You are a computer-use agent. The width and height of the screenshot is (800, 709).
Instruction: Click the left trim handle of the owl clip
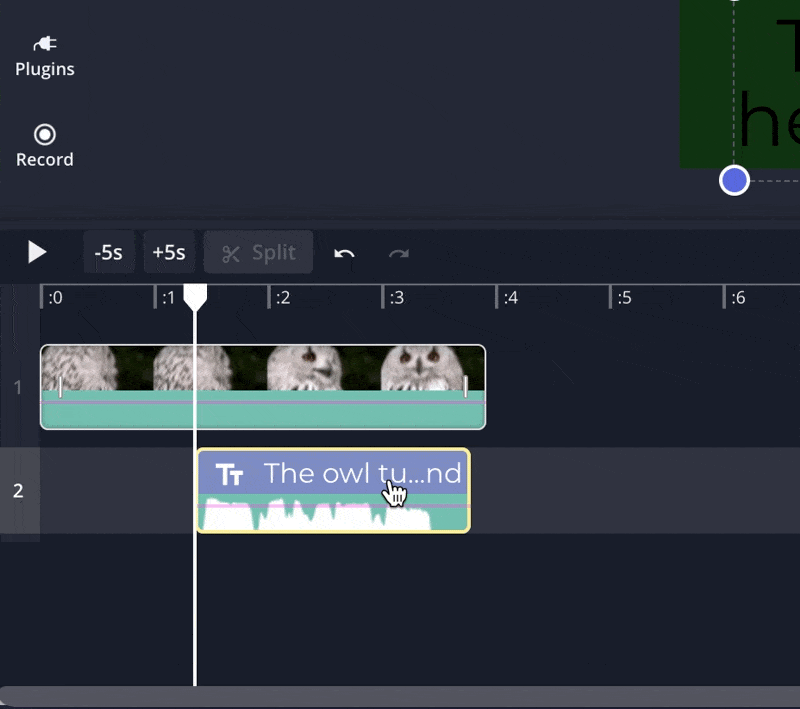60,386
